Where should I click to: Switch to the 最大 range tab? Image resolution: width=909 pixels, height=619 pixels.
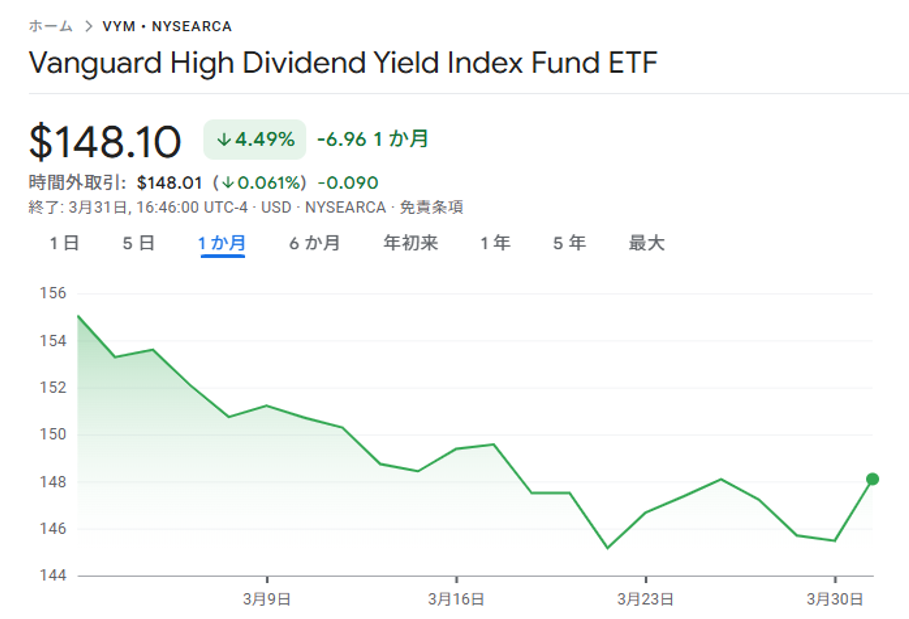[x=646, y=243]
